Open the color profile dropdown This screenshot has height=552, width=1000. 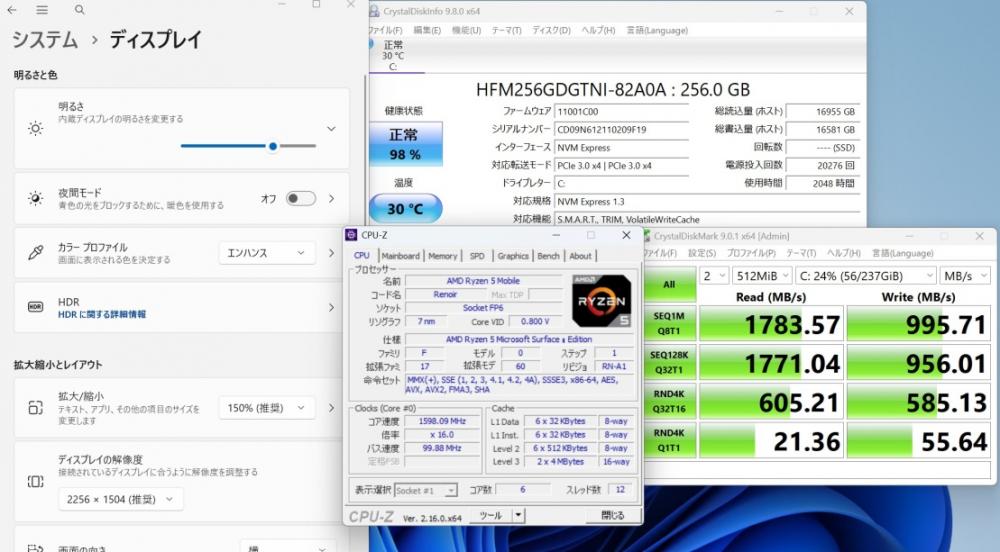[267, 253]
